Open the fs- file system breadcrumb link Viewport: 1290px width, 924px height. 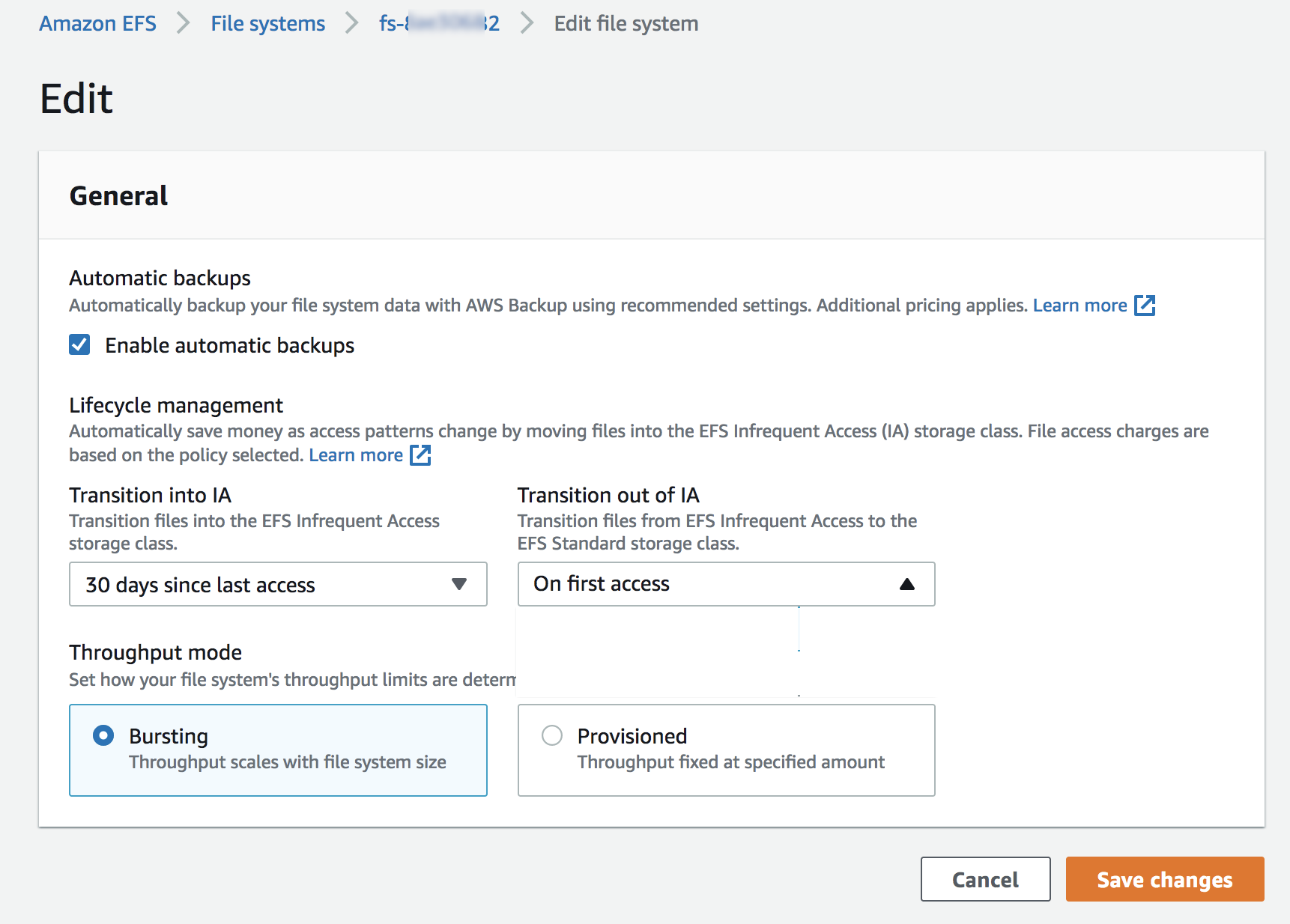tap(439, 24)
